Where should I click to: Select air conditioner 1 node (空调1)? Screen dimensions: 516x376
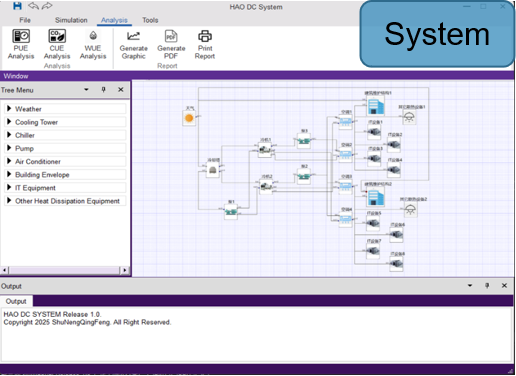click(x=346, y=122)
